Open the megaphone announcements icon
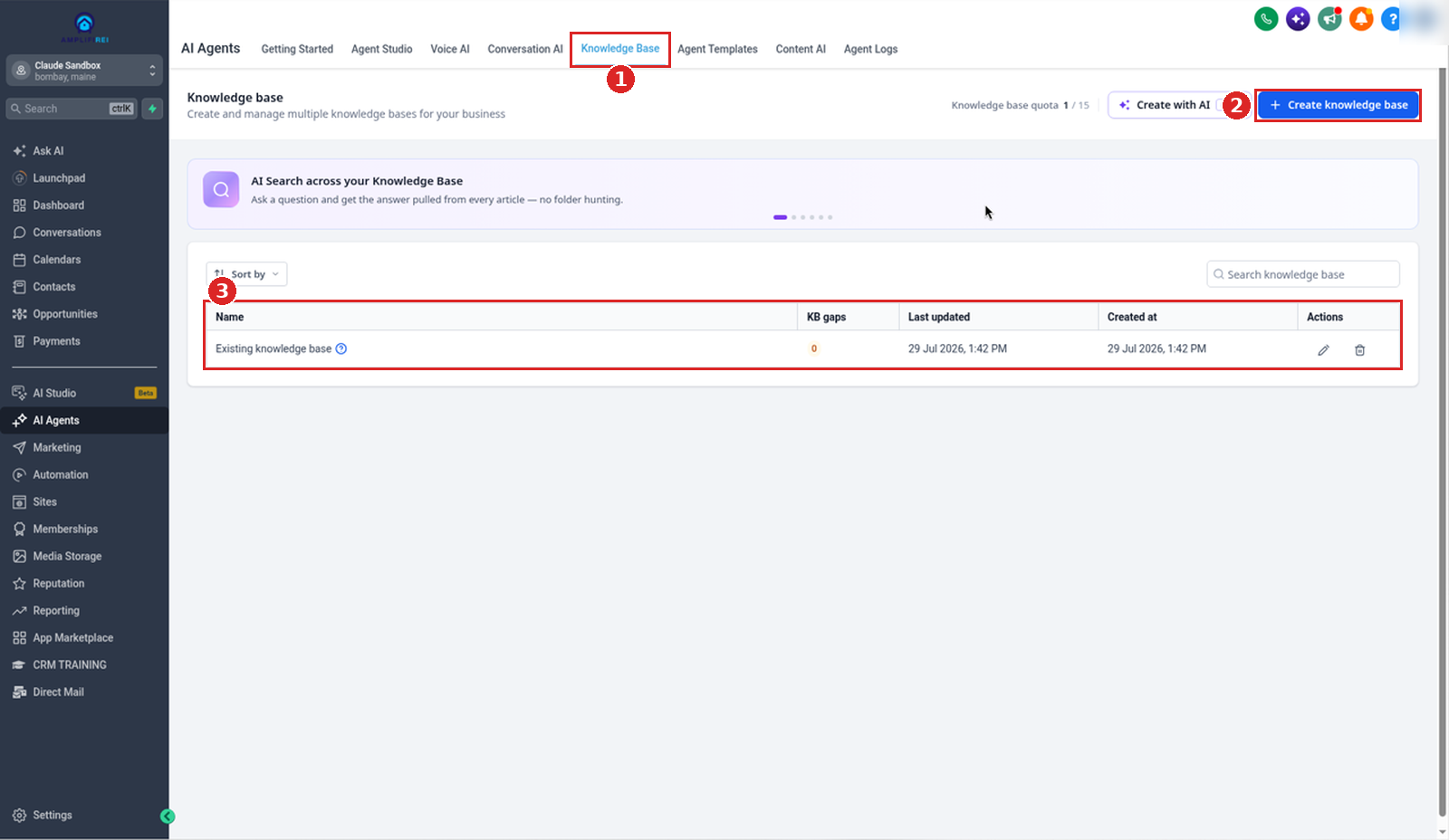The width and height of the screenshot is (1449, 840). (1329, 19)
